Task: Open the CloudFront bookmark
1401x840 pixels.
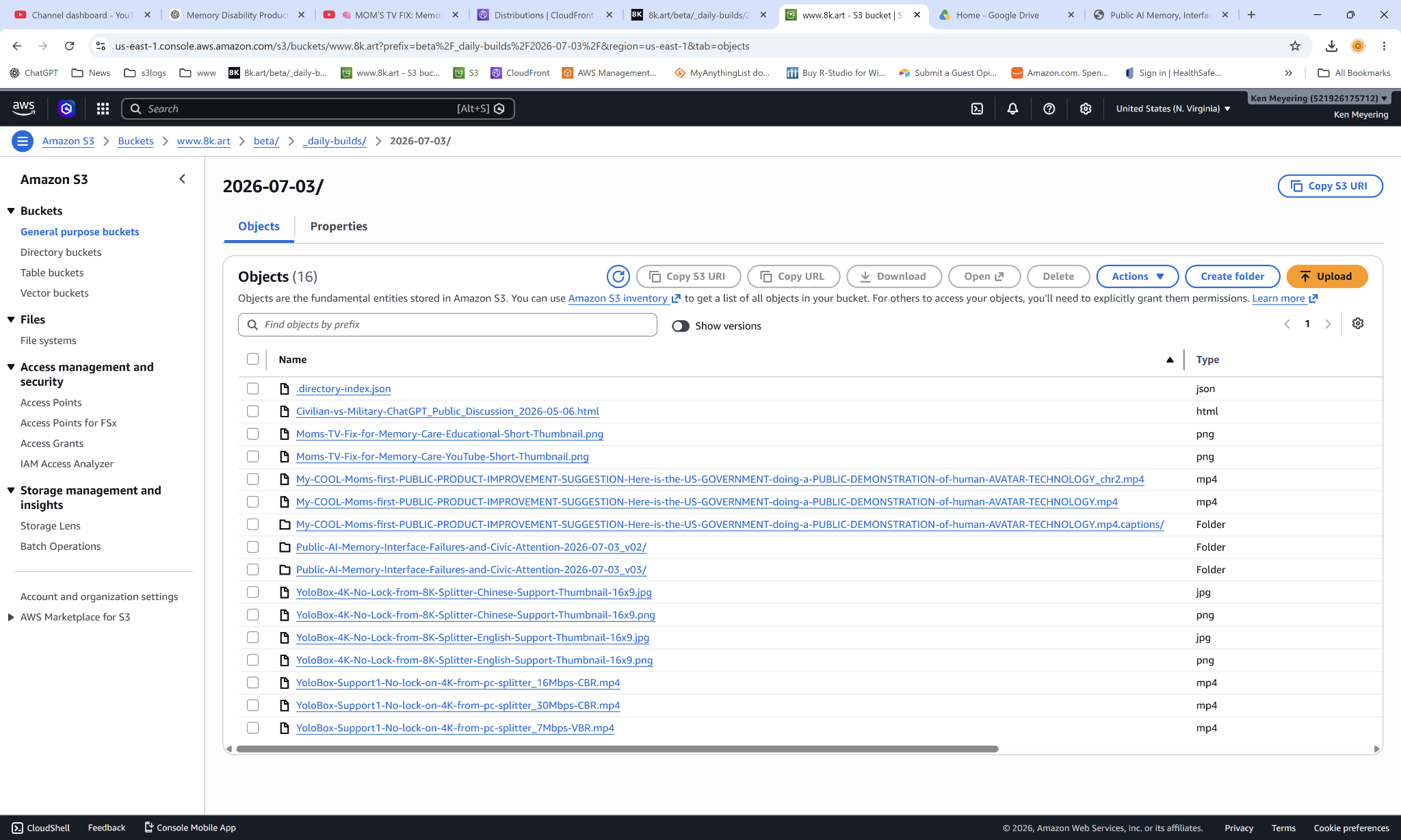Action: (520, 73)
